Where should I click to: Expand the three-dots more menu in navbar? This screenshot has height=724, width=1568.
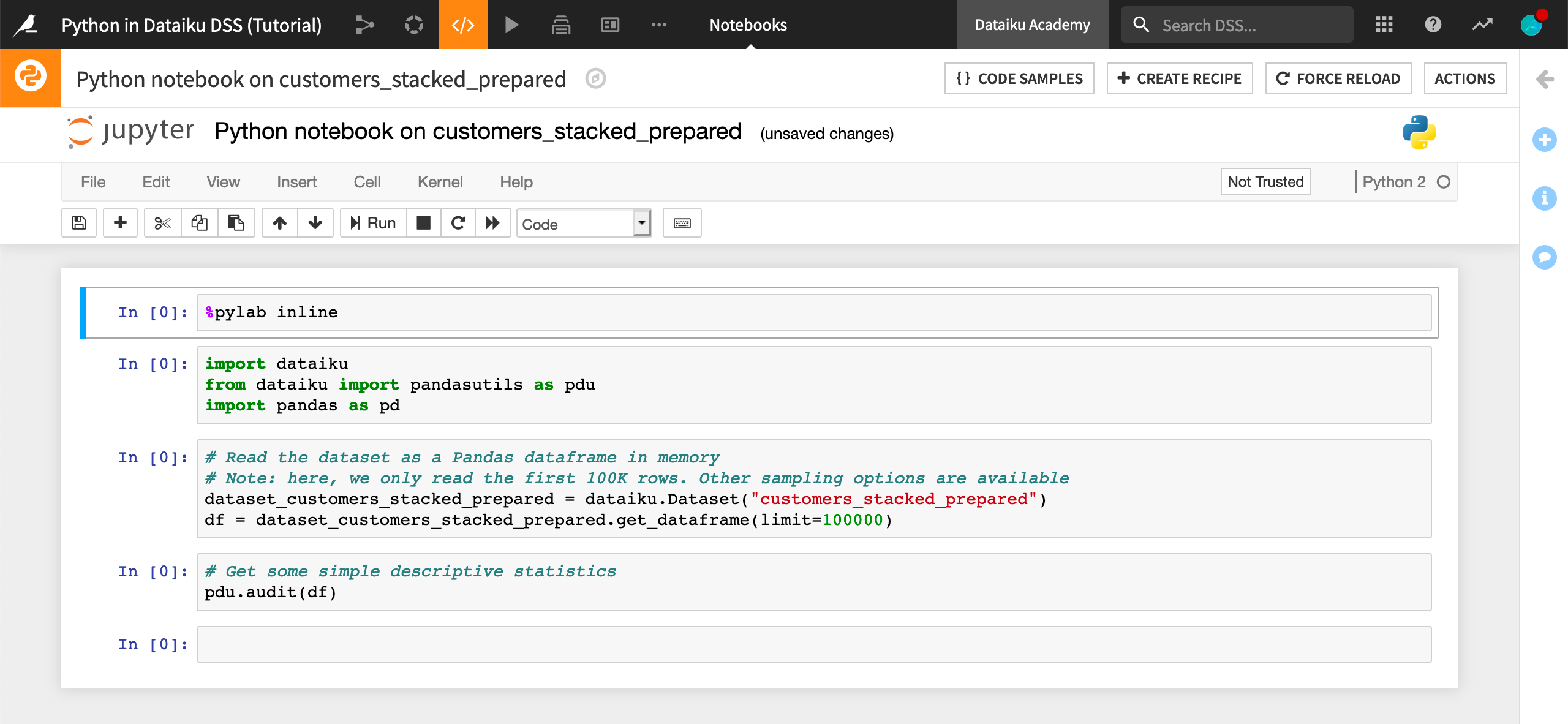click(659, 25)
